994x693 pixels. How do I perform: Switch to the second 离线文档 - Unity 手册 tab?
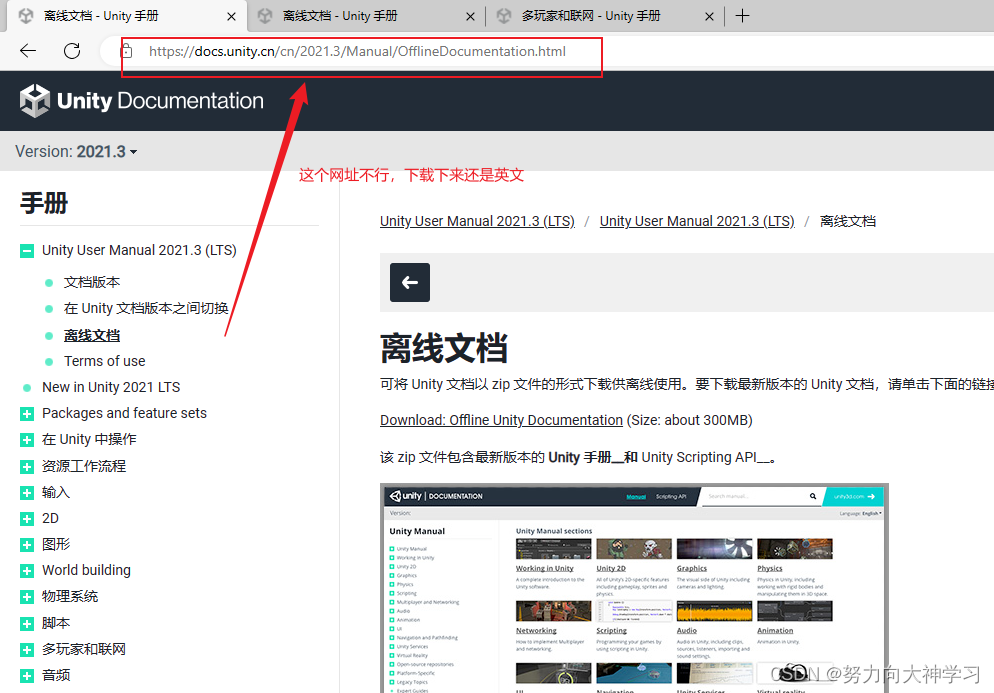coord(366,16)
